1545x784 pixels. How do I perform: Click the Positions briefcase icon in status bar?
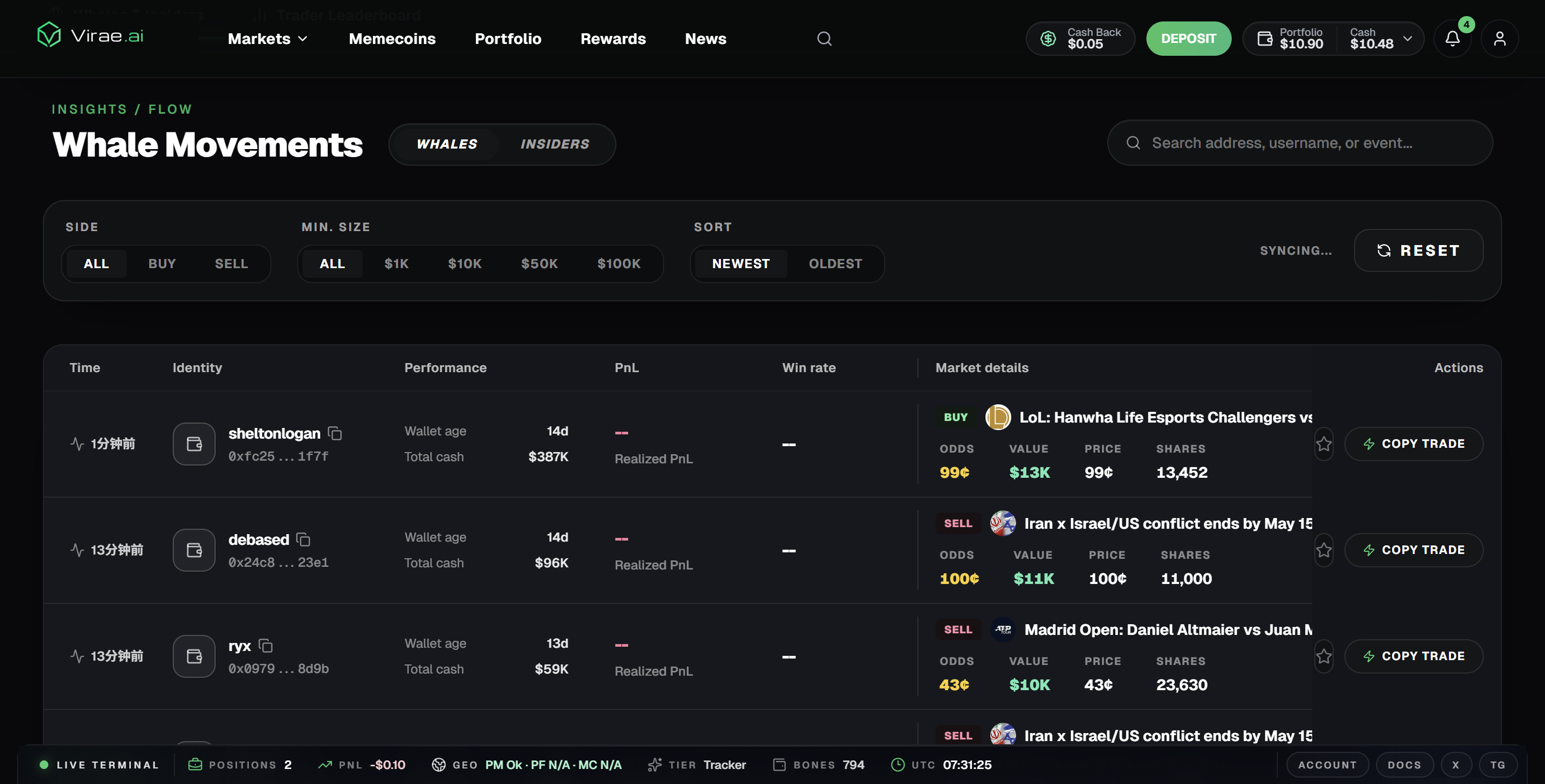pos(195,765)
